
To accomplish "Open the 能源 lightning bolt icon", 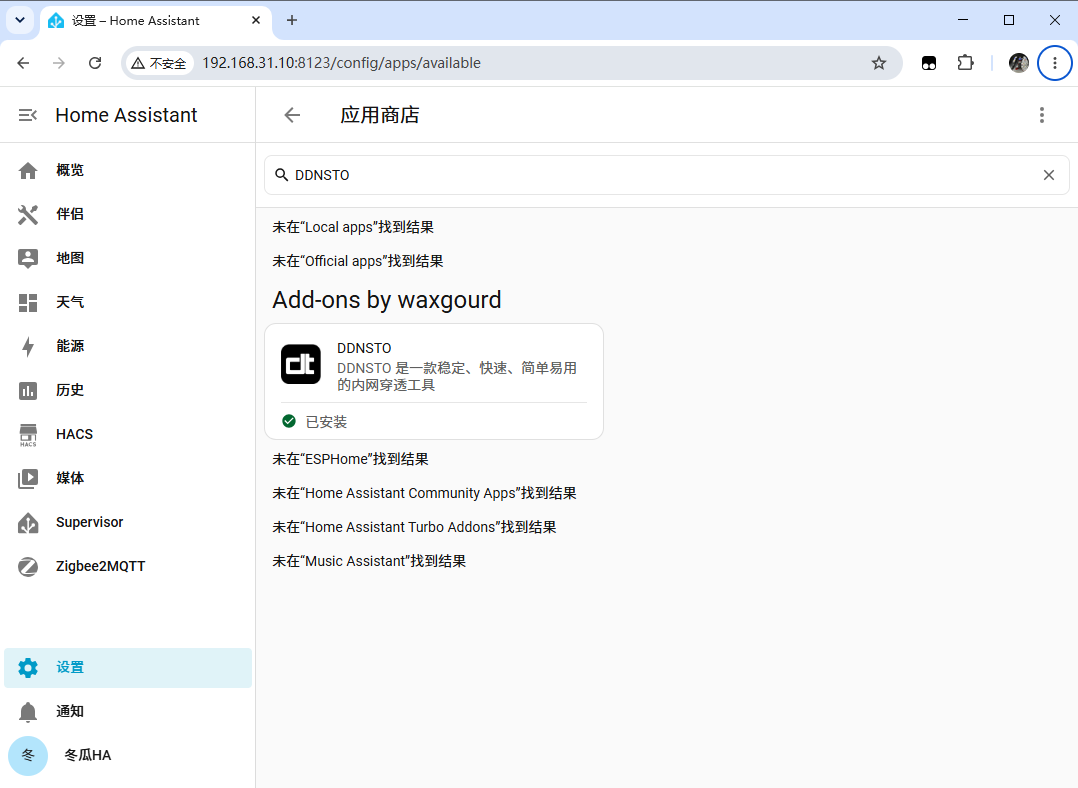I will [28, 347].
